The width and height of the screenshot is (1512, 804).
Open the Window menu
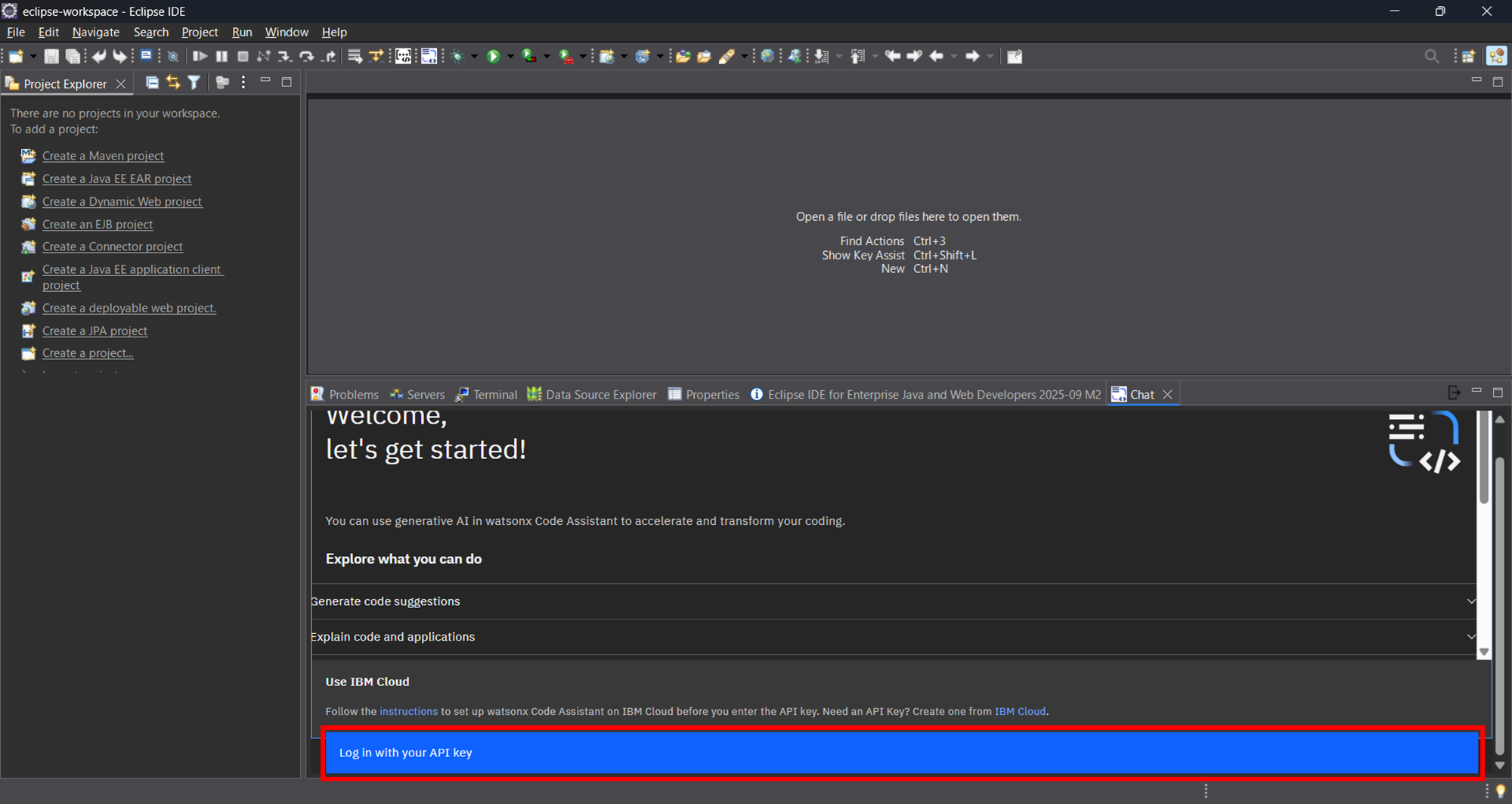pos(287,32)
